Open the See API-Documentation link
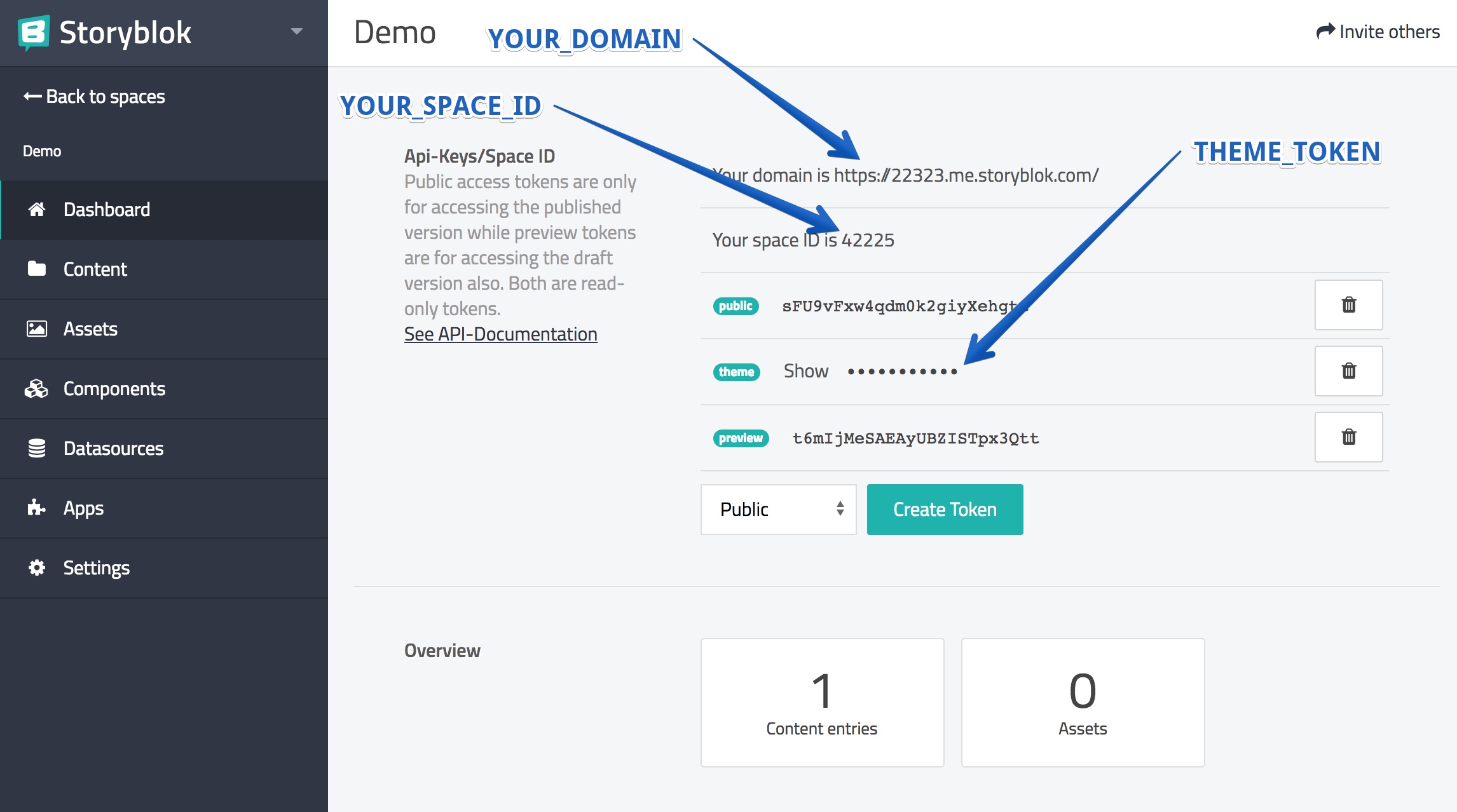 [500, 334]
